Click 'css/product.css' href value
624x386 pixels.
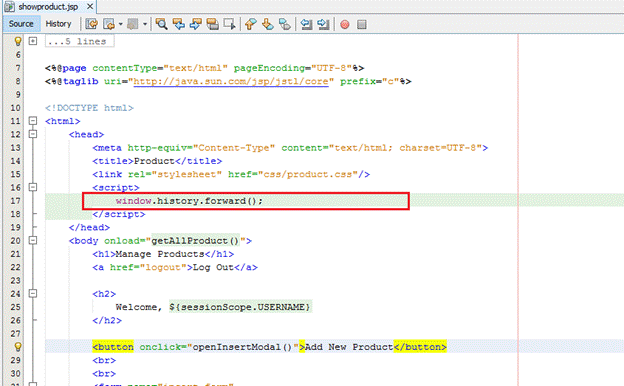tap(308, 174)
